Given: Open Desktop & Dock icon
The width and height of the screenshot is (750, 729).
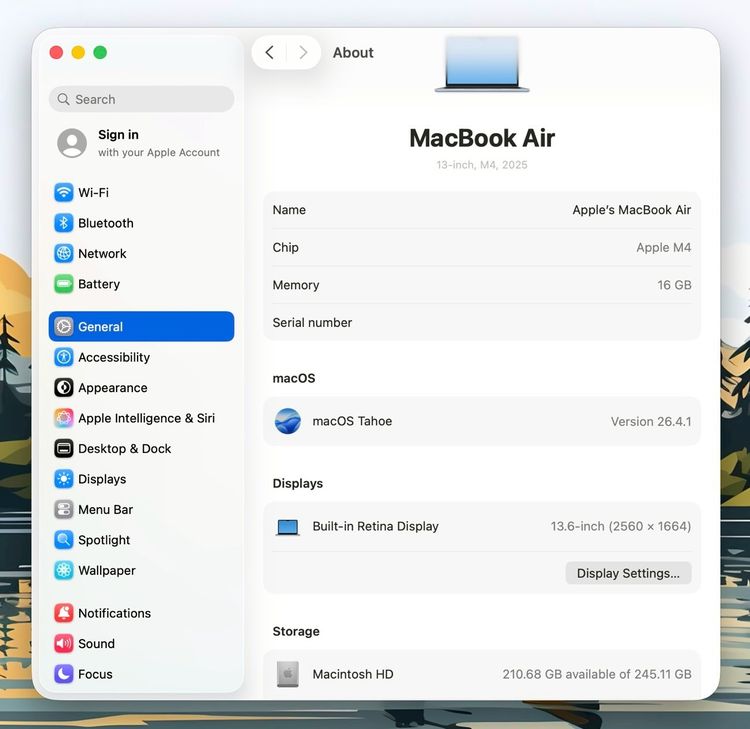Looking at the screenshot, I should (x=64, y=449).
